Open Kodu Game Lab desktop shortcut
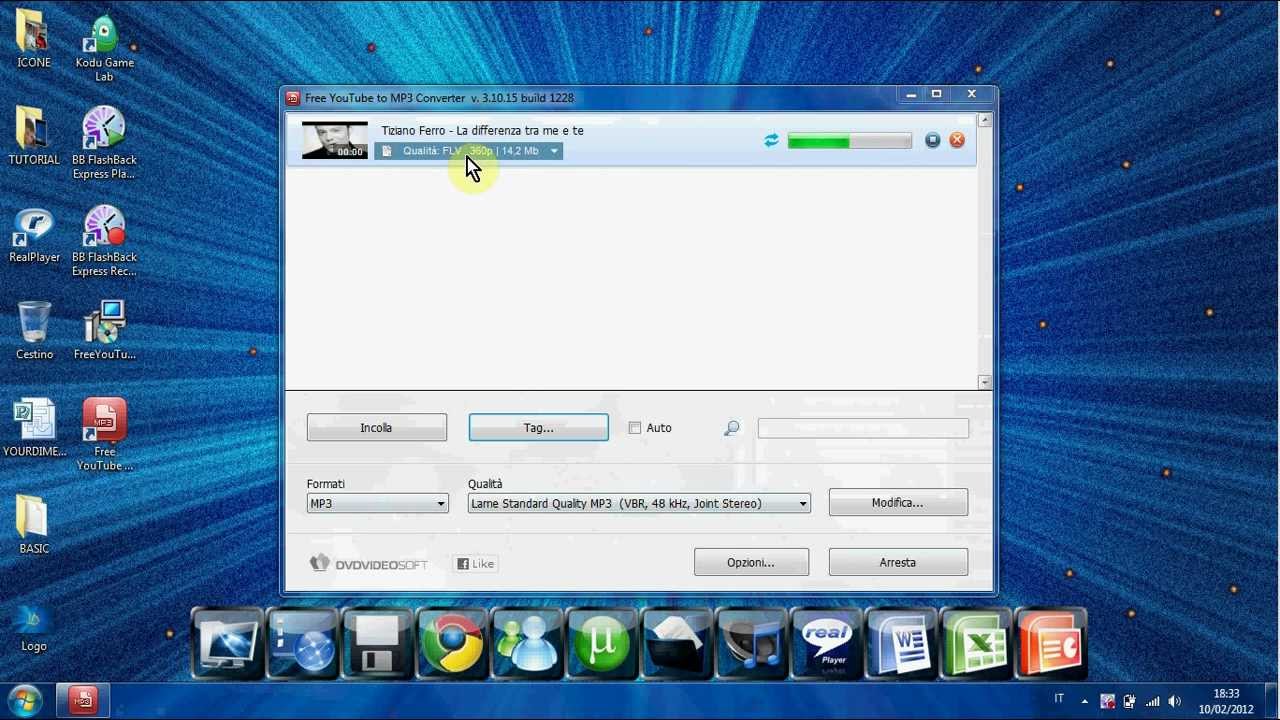 click(104, 47)
